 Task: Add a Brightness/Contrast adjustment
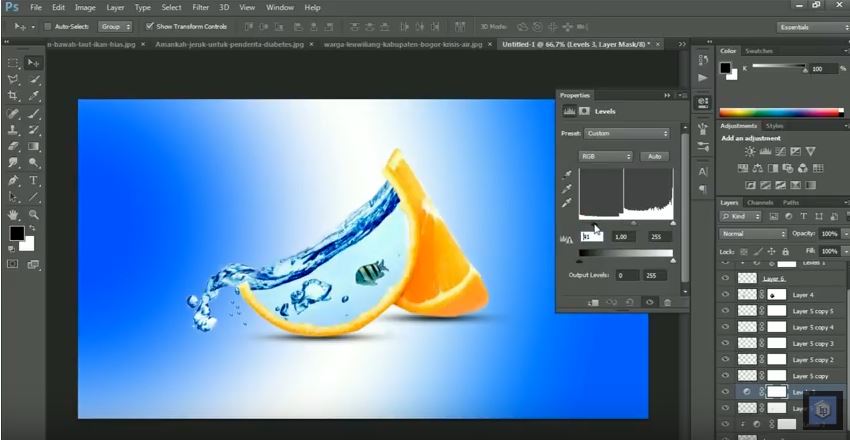coord(750,152)
